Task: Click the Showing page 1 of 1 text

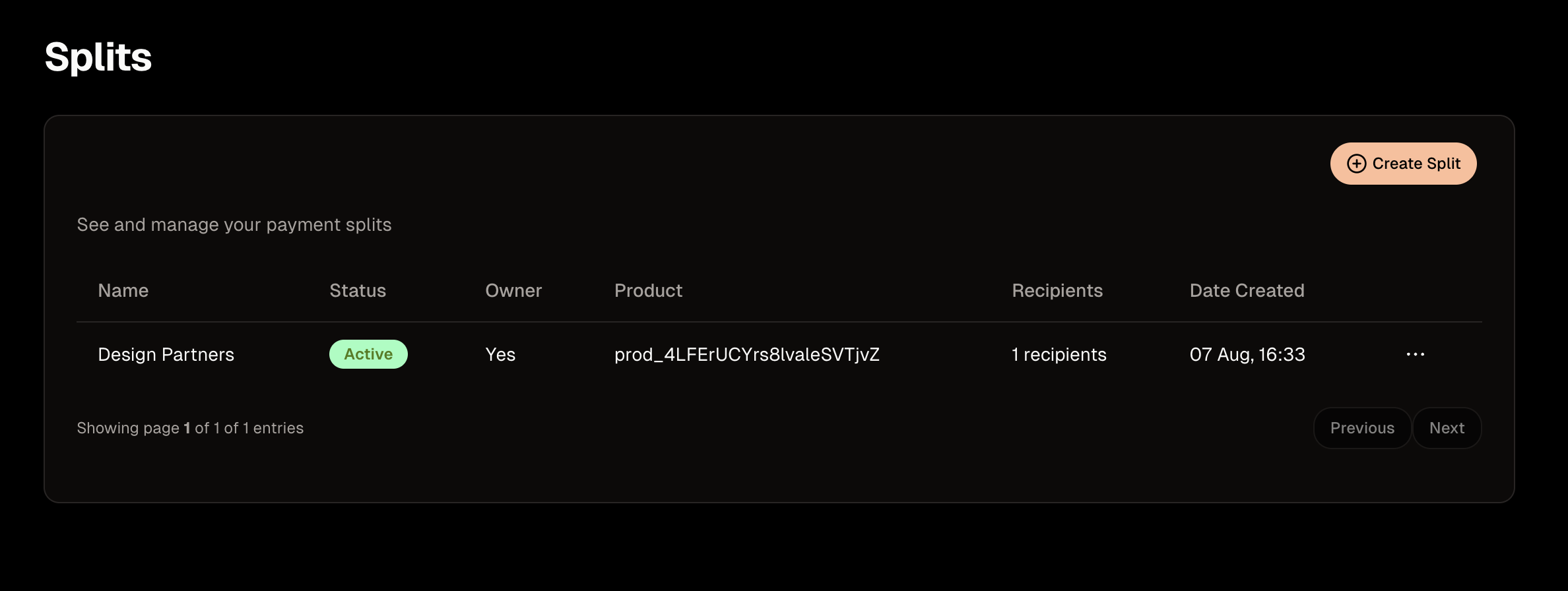Action: tap(190, 428)
